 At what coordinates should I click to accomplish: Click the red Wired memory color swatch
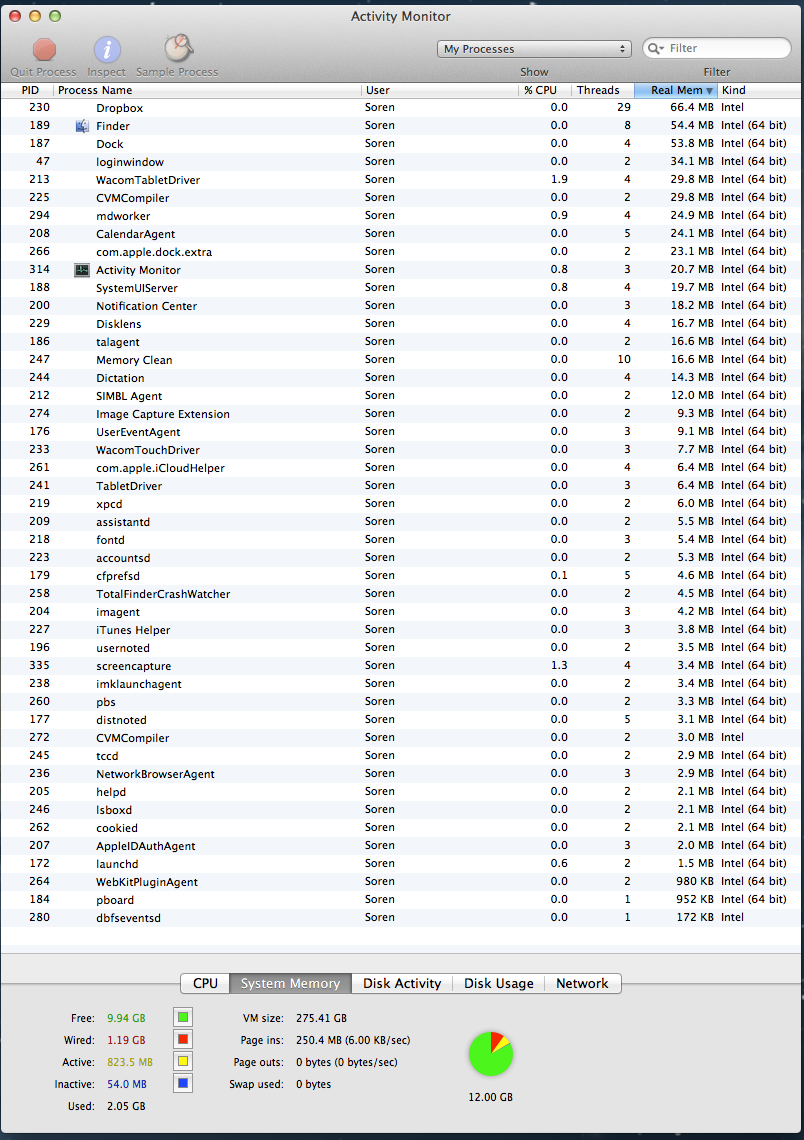click(183, 1039)
